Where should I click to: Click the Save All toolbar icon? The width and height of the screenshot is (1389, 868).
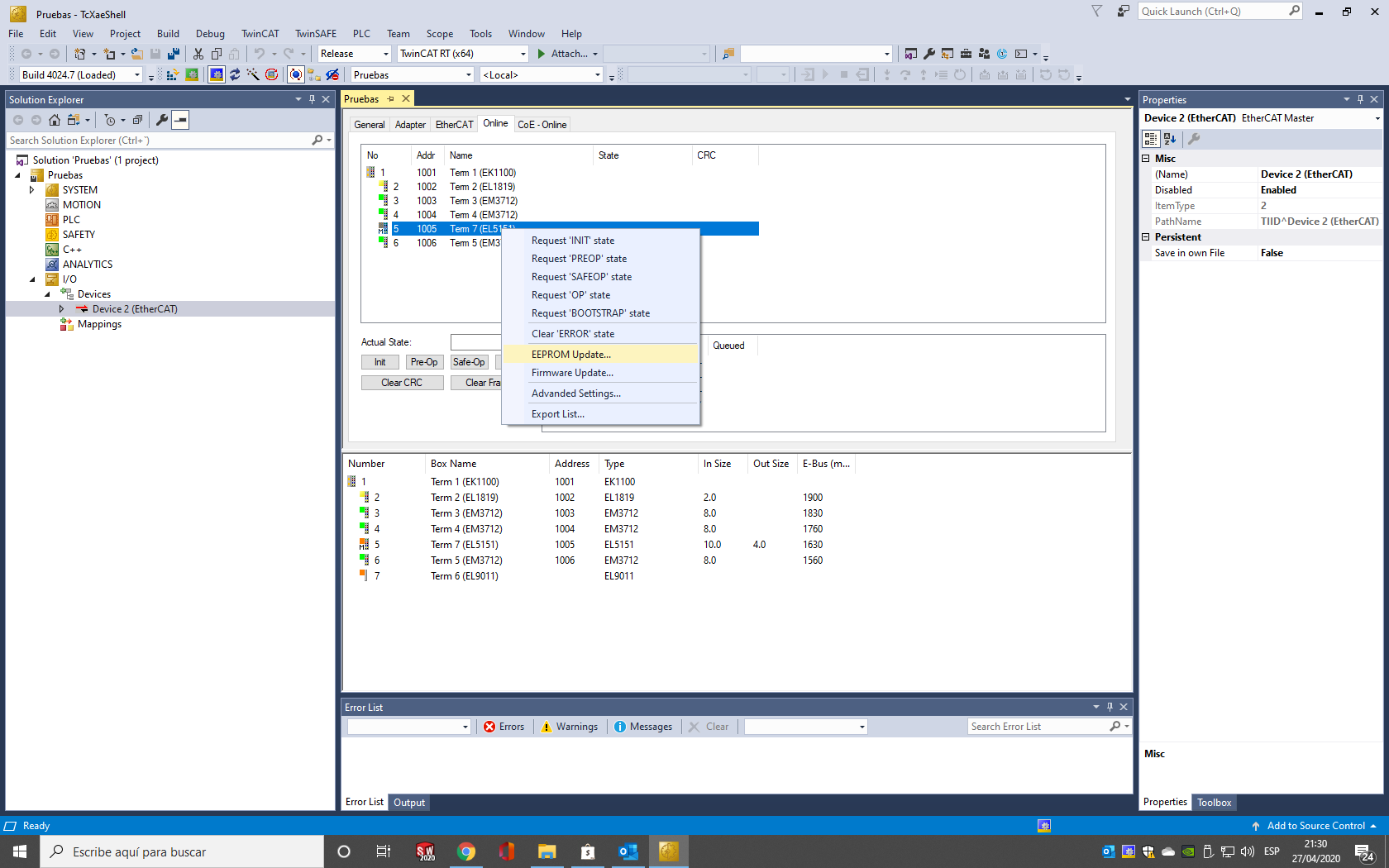pyautogui.click(x=174, y=54)
